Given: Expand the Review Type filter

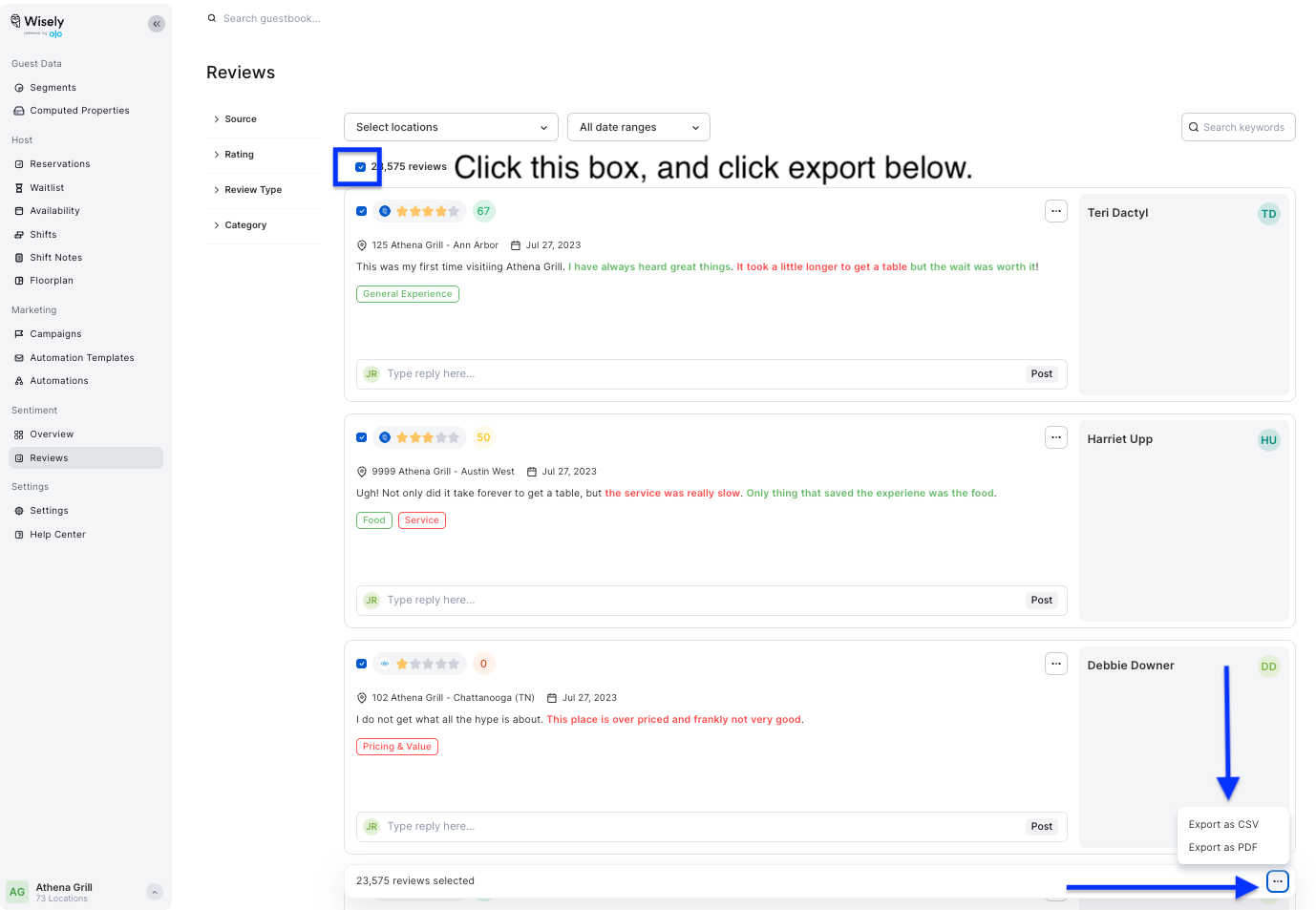Looking at the screenshot, I should click(x=248, y=190).
